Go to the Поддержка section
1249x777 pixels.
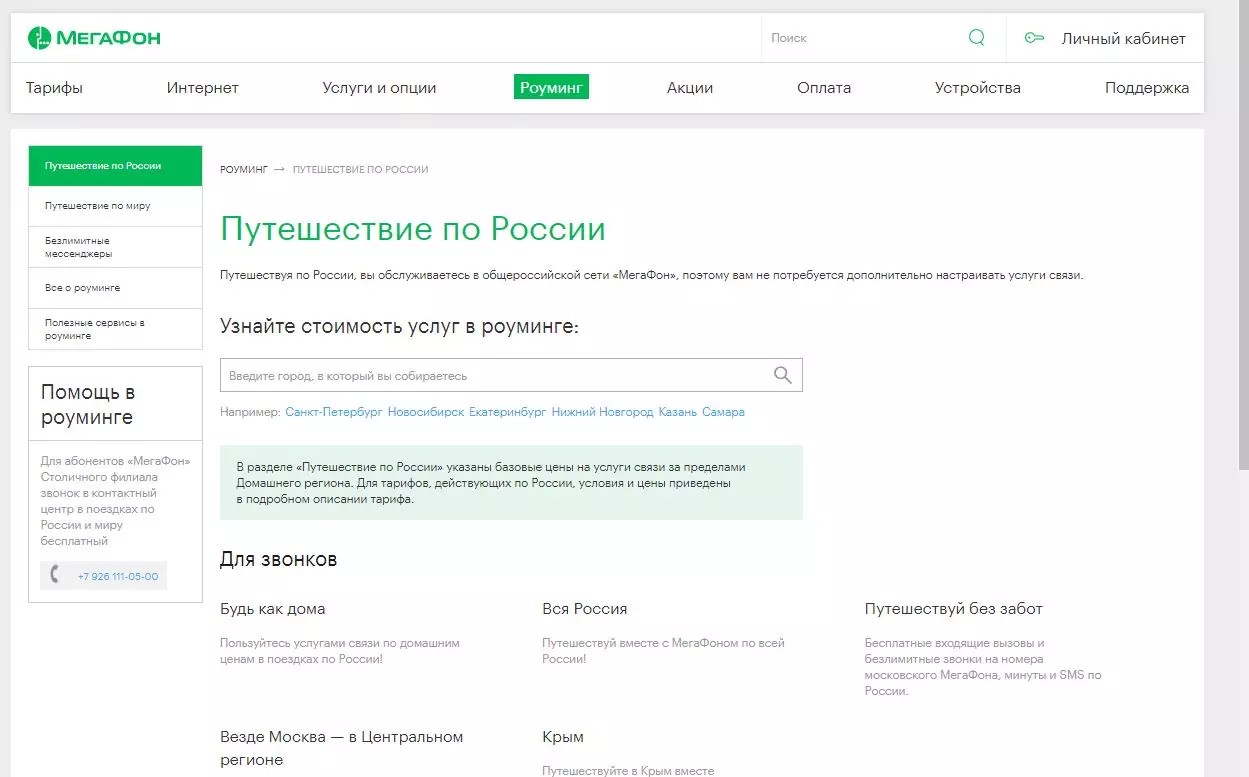click(1146, 88)
